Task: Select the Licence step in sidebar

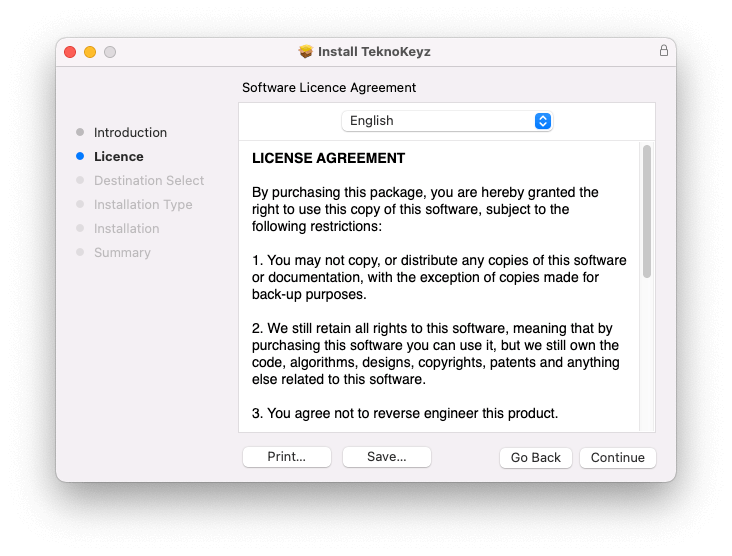Action: coord(119,156)
